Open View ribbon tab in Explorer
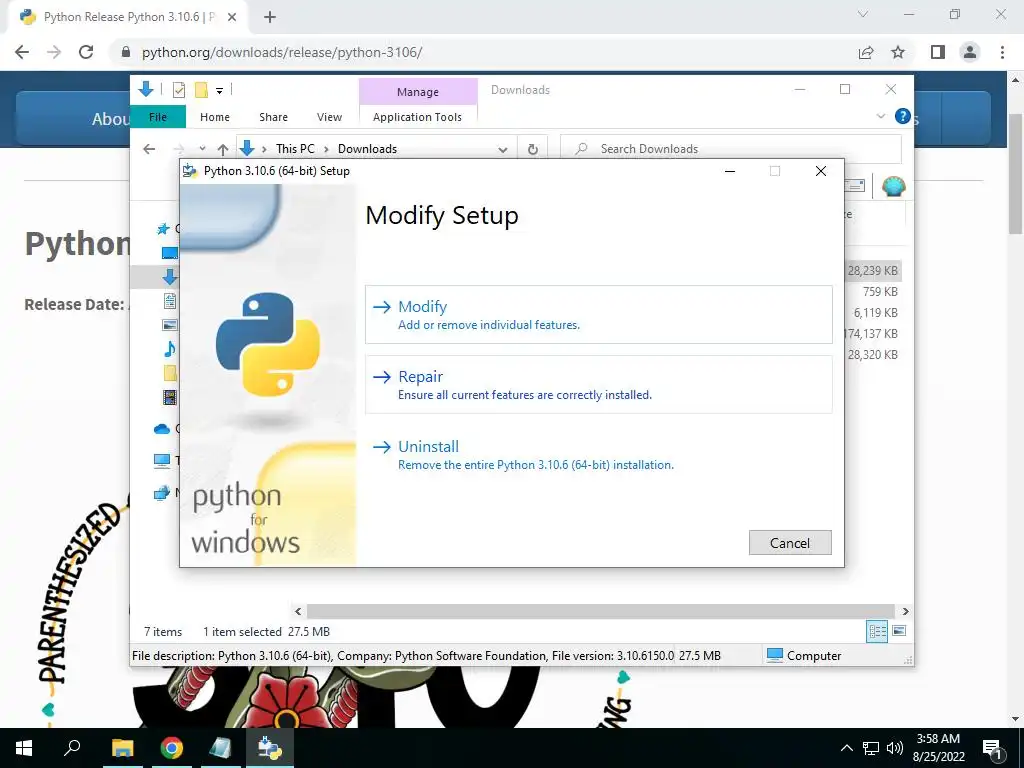 point(329,117)
